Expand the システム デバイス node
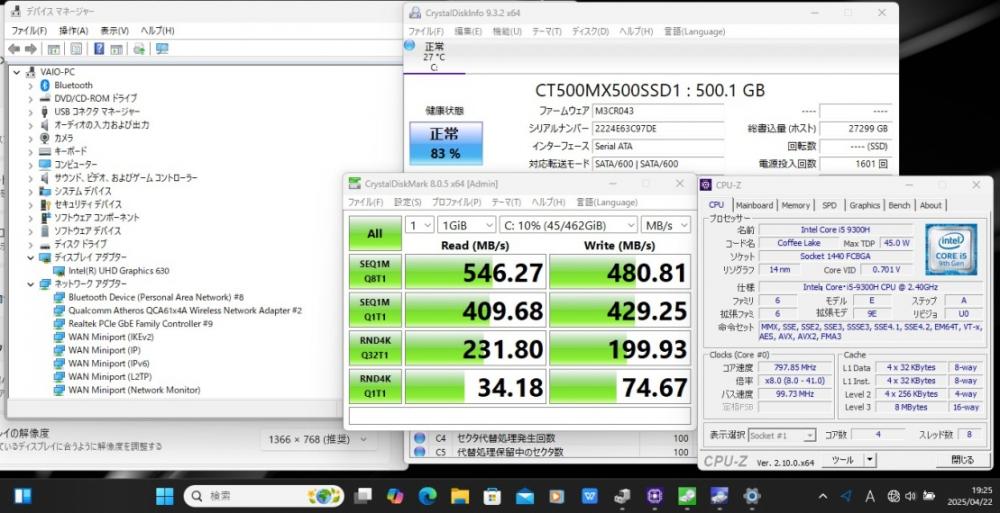 click(30, 191)
